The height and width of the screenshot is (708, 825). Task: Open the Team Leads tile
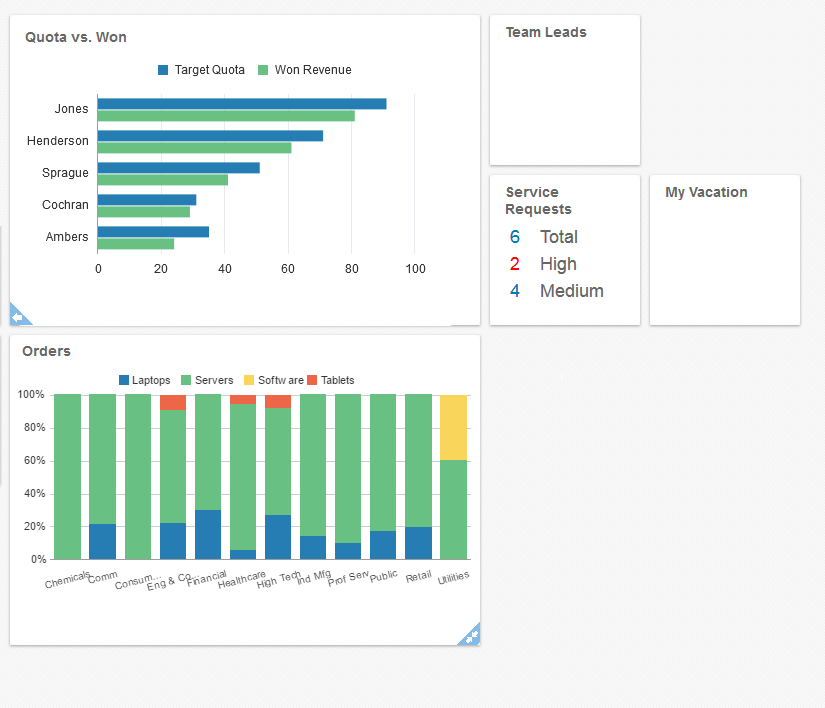(565, 90)
